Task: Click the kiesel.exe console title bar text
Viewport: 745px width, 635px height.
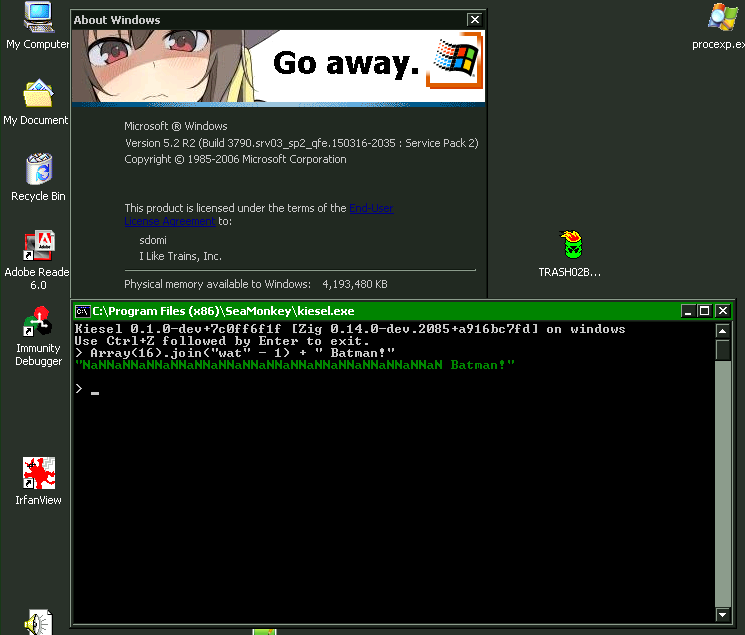Action: click(223, 311)
